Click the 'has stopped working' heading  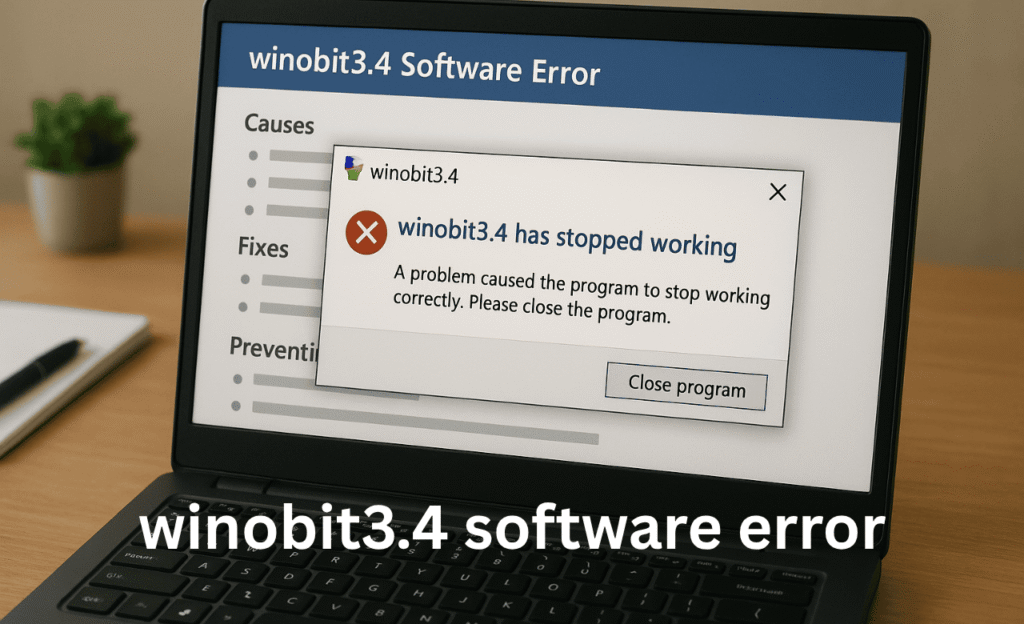click(x=567, y=238)
